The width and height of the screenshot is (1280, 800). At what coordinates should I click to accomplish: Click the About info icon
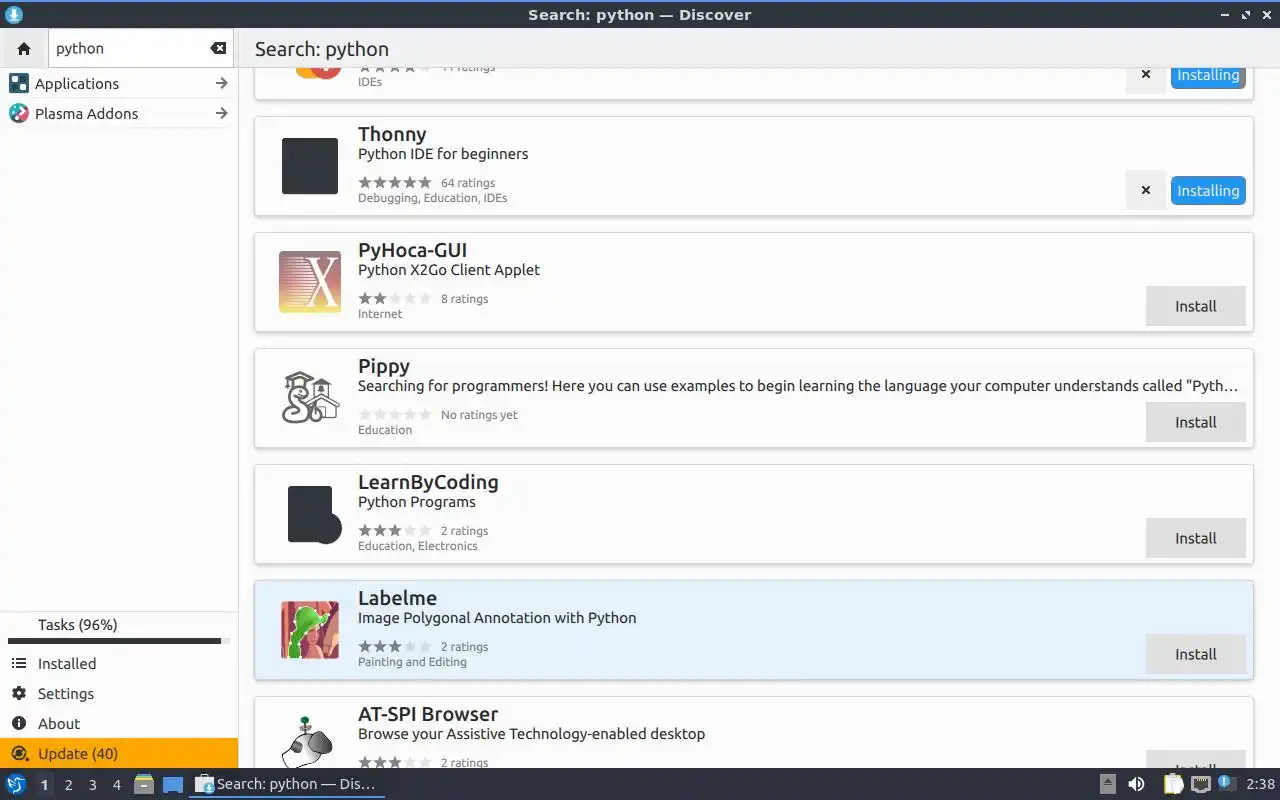[19, 723]
